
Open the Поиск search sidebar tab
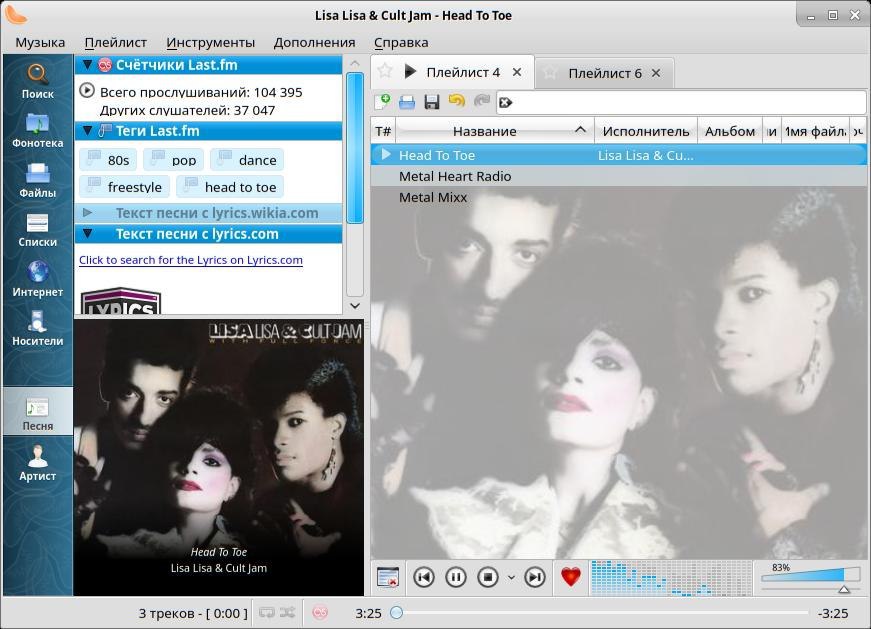pyautogui.click(x=37, y=81)
